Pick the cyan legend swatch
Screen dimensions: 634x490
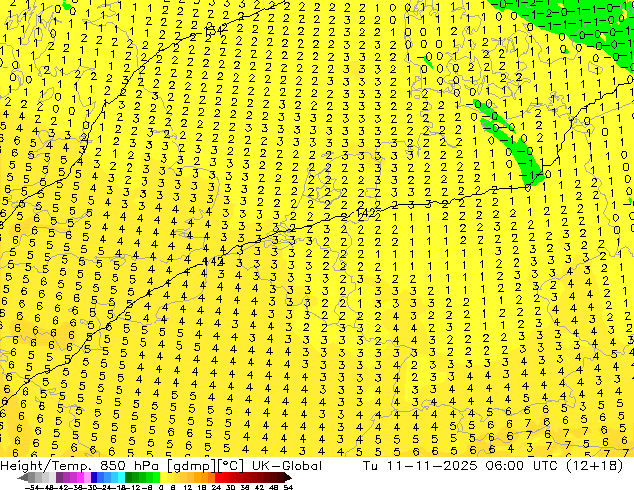[x=122, y=477]
